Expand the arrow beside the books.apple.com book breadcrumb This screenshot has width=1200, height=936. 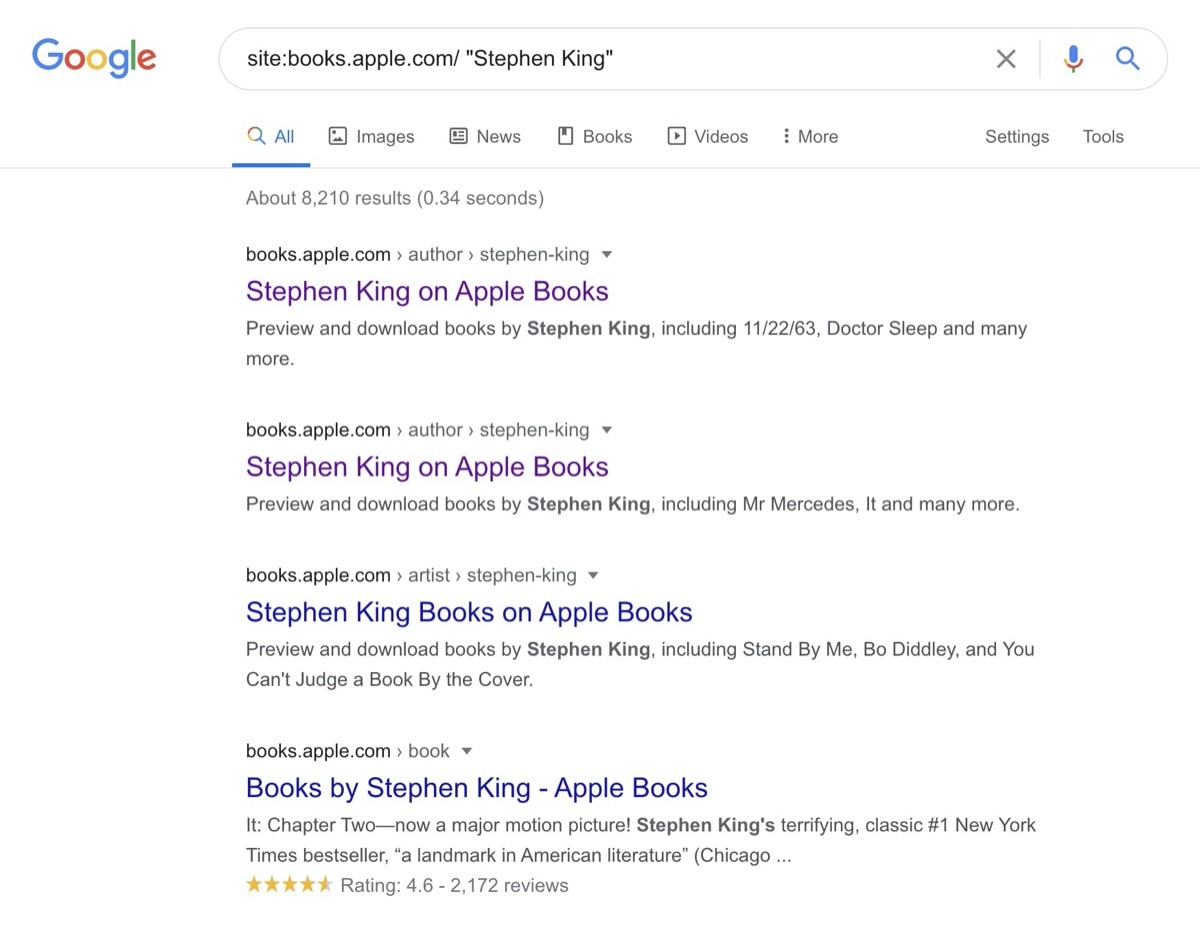465,750
